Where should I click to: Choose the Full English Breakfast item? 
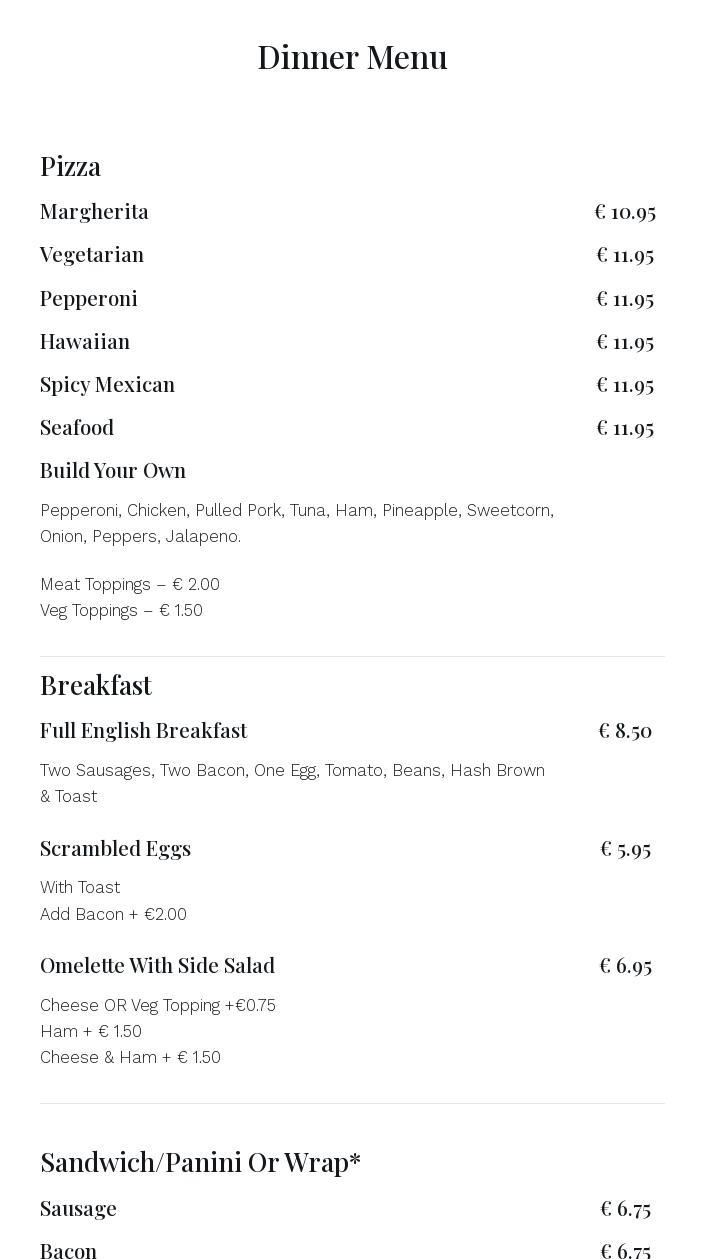(143, 731)
